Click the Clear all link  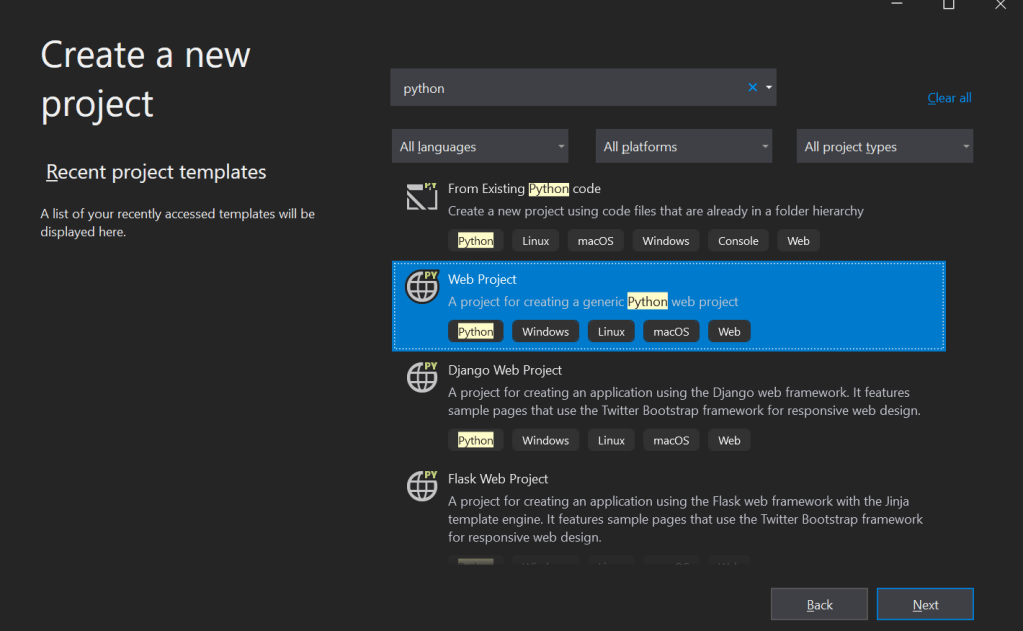pyautogui.click(x=949, y=98)
